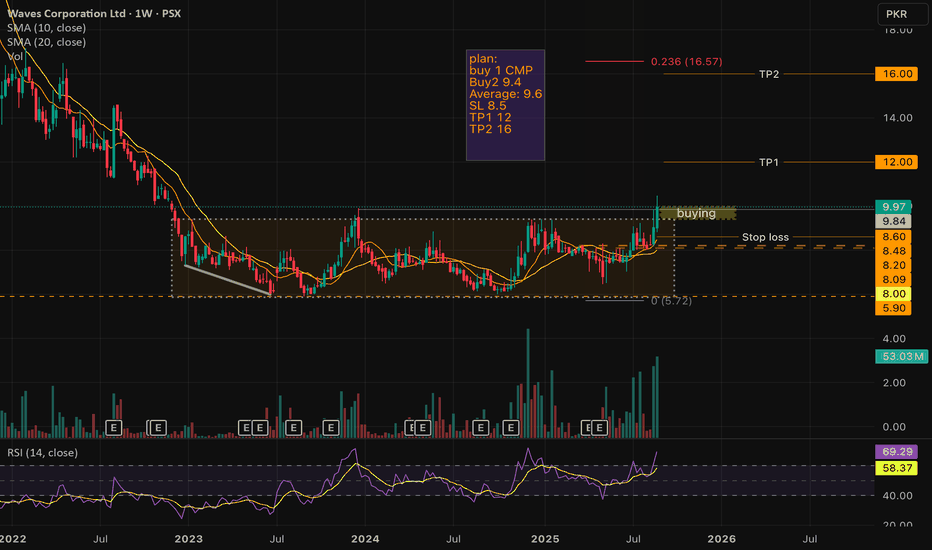
Task: Select the Stop loss line label
Action: pos(765,237)
